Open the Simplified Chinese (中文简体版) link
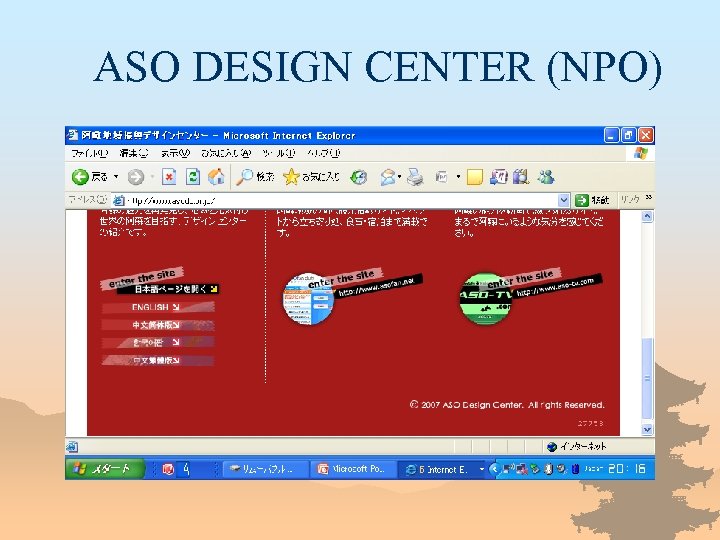 [x=158, y=325]
